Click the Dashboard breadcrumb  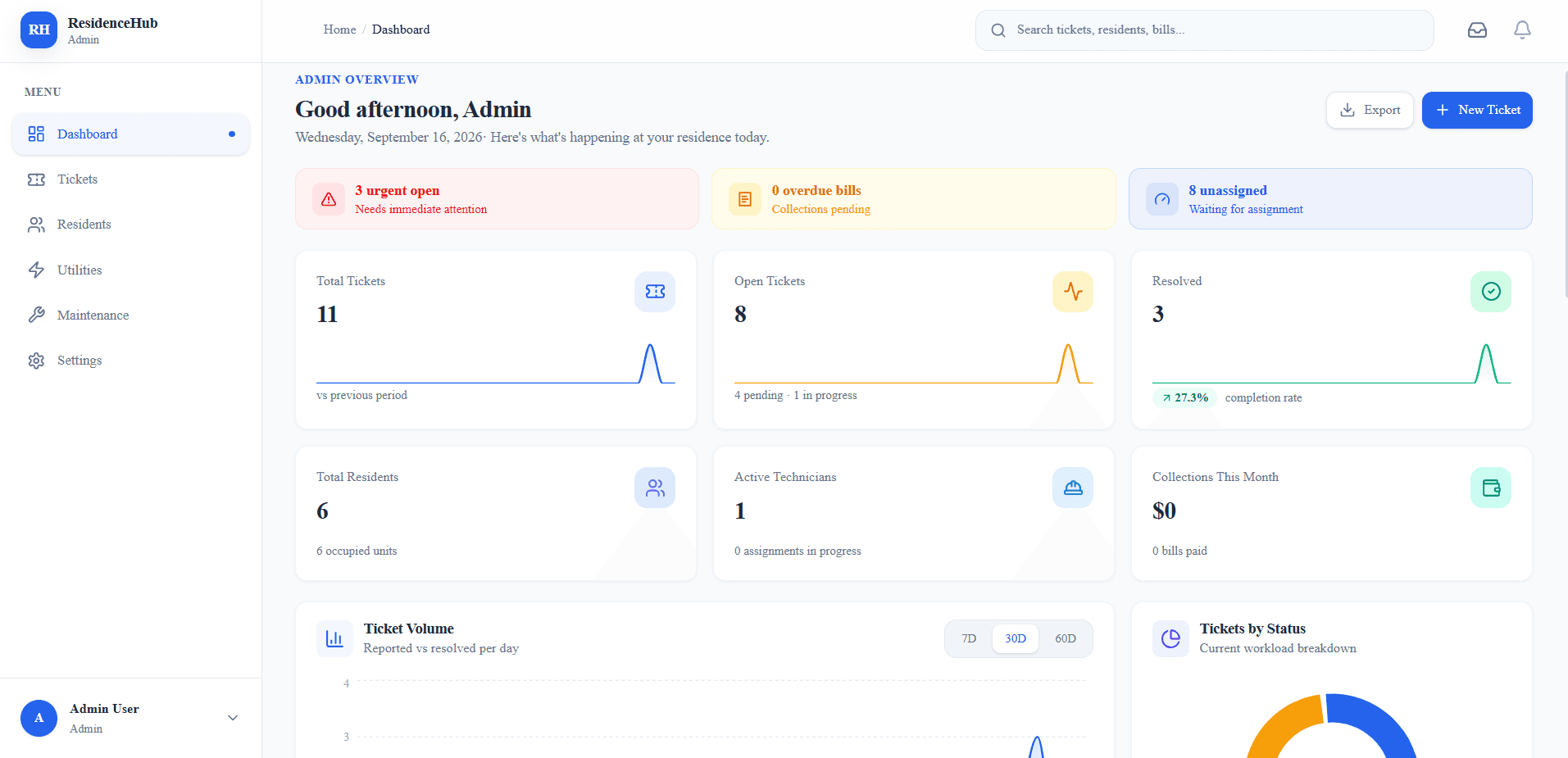(x=401, y=30)
